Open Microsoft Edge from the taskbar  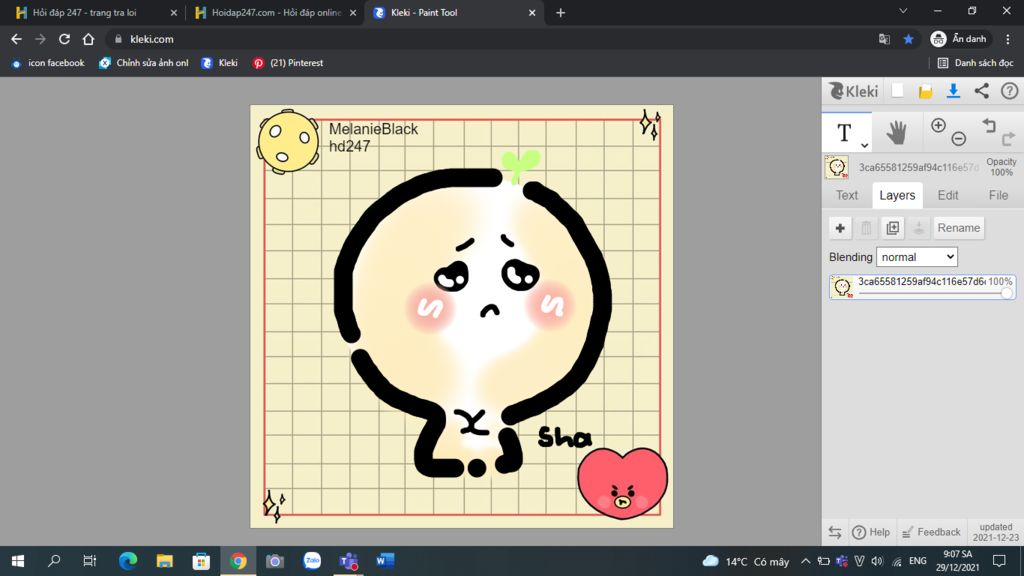pyautogui.click(x=128, y=561)
